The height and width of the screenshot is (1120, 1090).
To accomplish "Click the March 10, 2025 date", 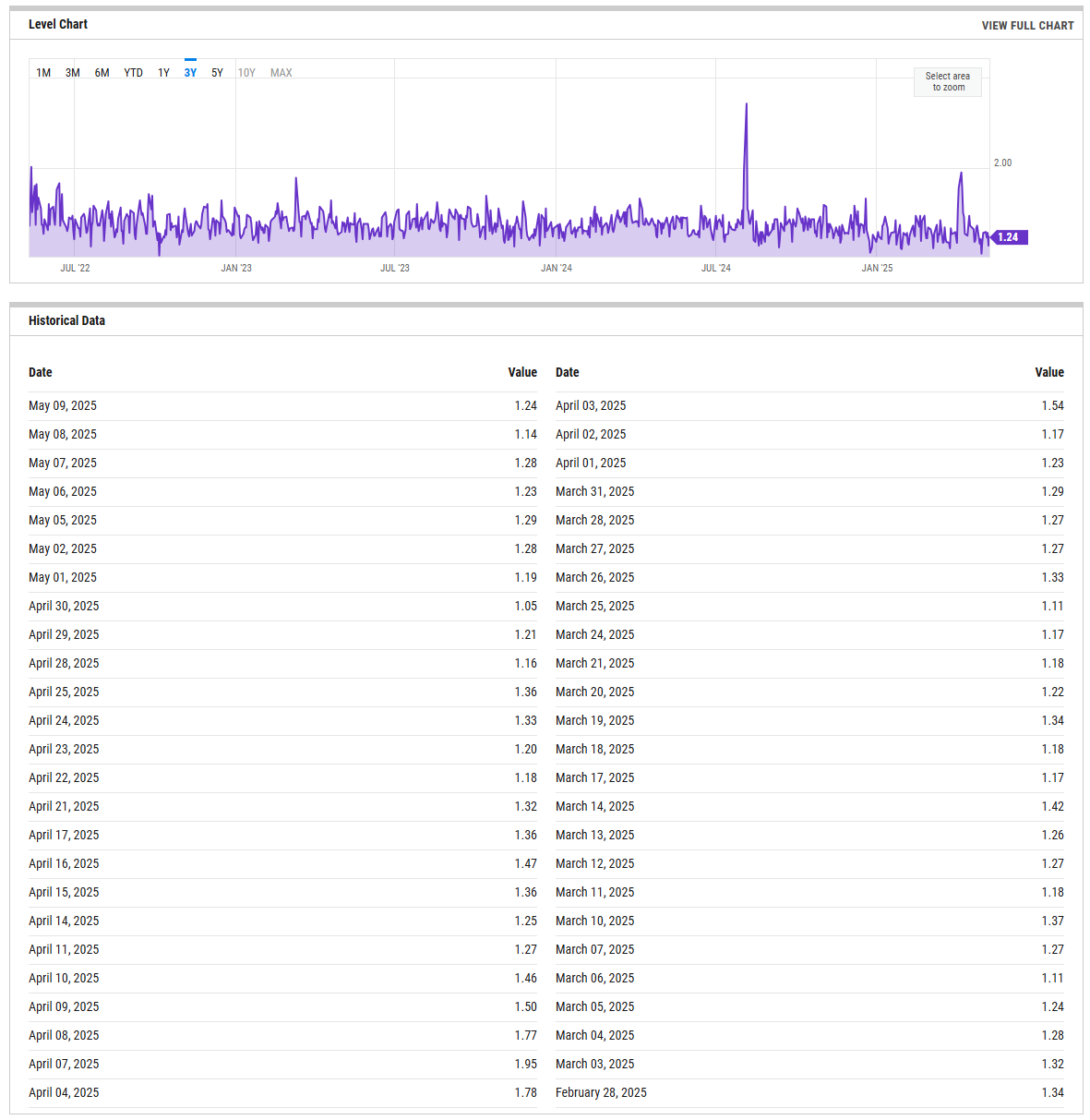I will pyautogui.click(x=595, y=921).
